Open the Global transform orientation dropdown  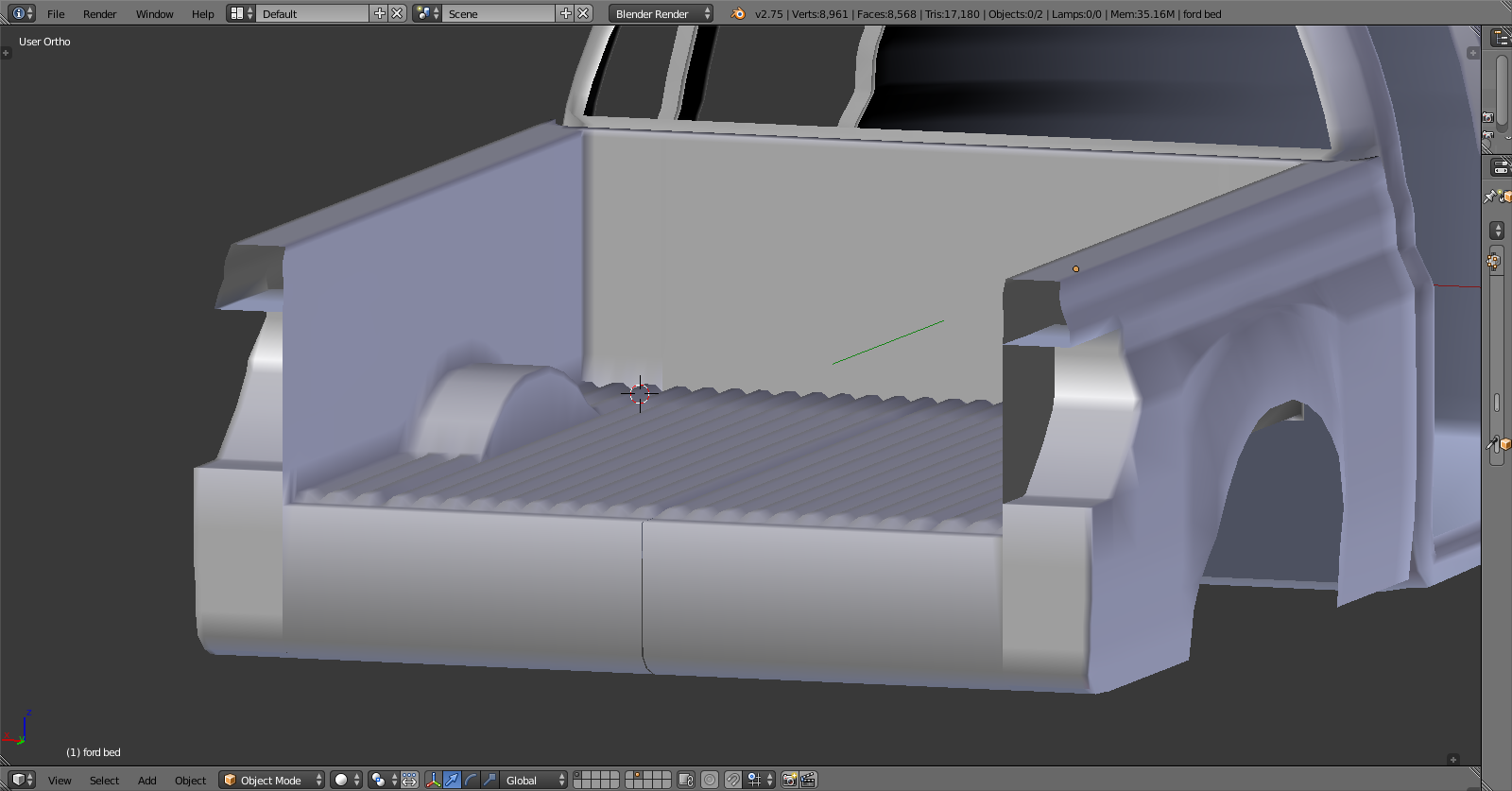534,780
